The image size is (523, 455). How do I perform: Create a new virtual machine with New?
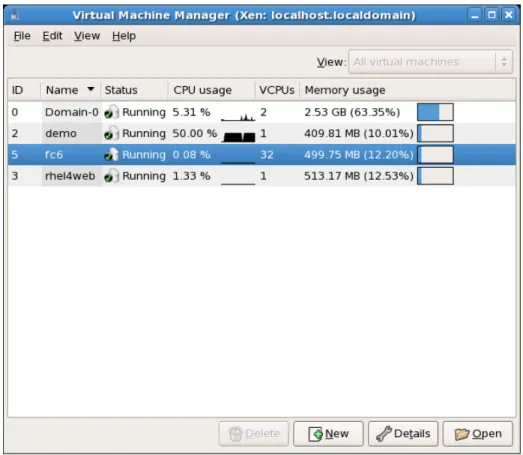328,434
